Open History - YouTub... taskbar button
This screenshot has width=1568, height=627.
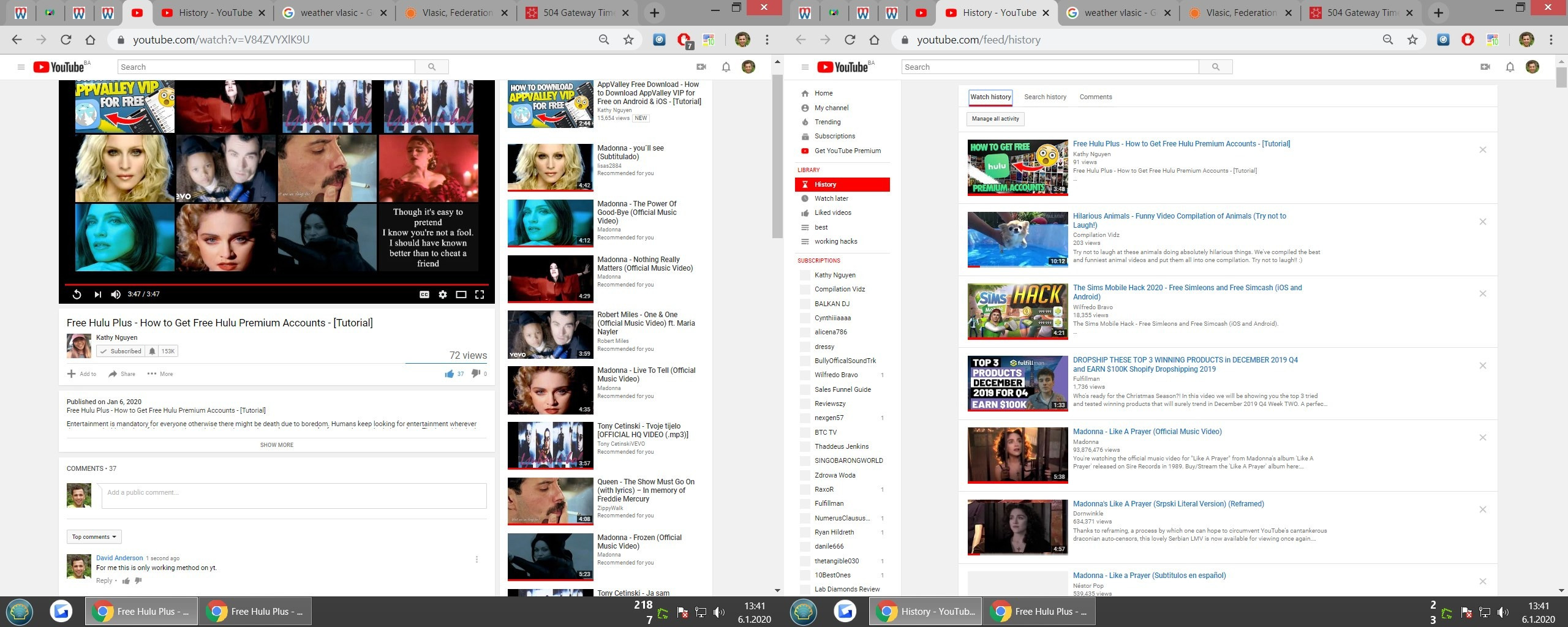[x=925, y=611]
